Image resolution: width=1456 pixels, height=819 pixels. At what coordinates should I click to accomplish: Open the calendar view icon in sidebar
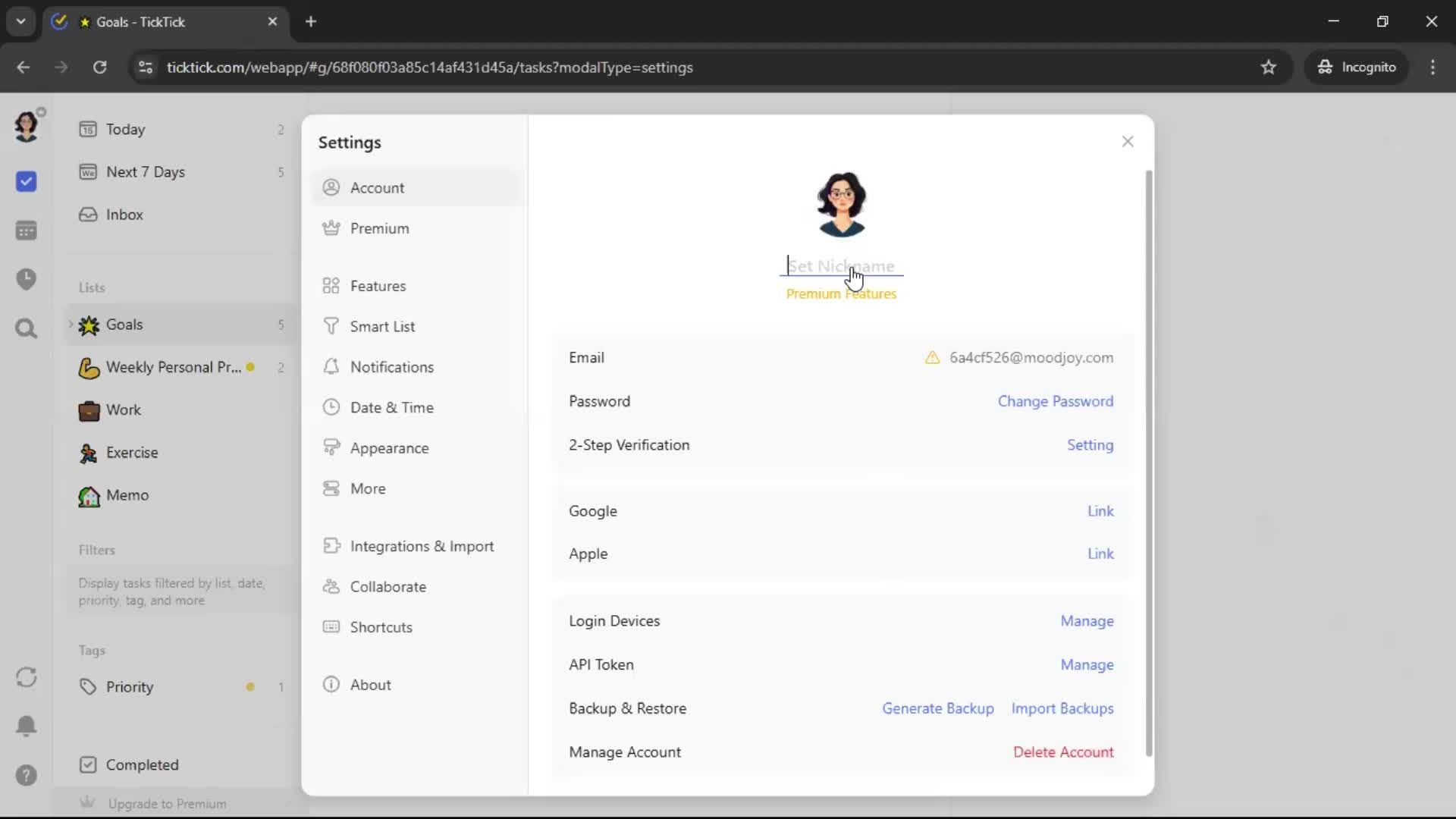tap(26, 231)
